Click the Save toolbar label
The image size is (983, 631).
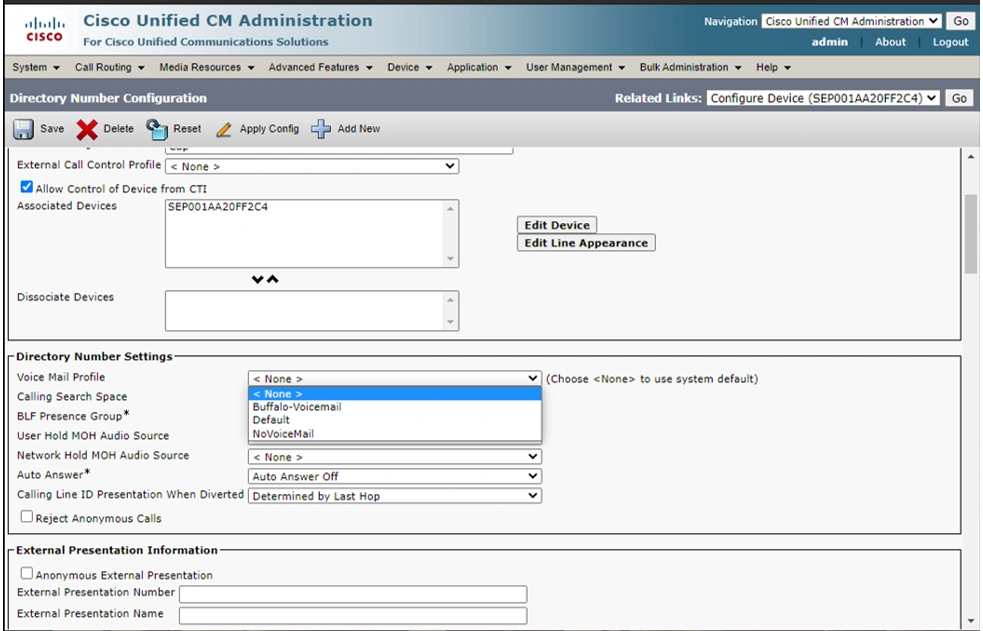pos(52,129)
